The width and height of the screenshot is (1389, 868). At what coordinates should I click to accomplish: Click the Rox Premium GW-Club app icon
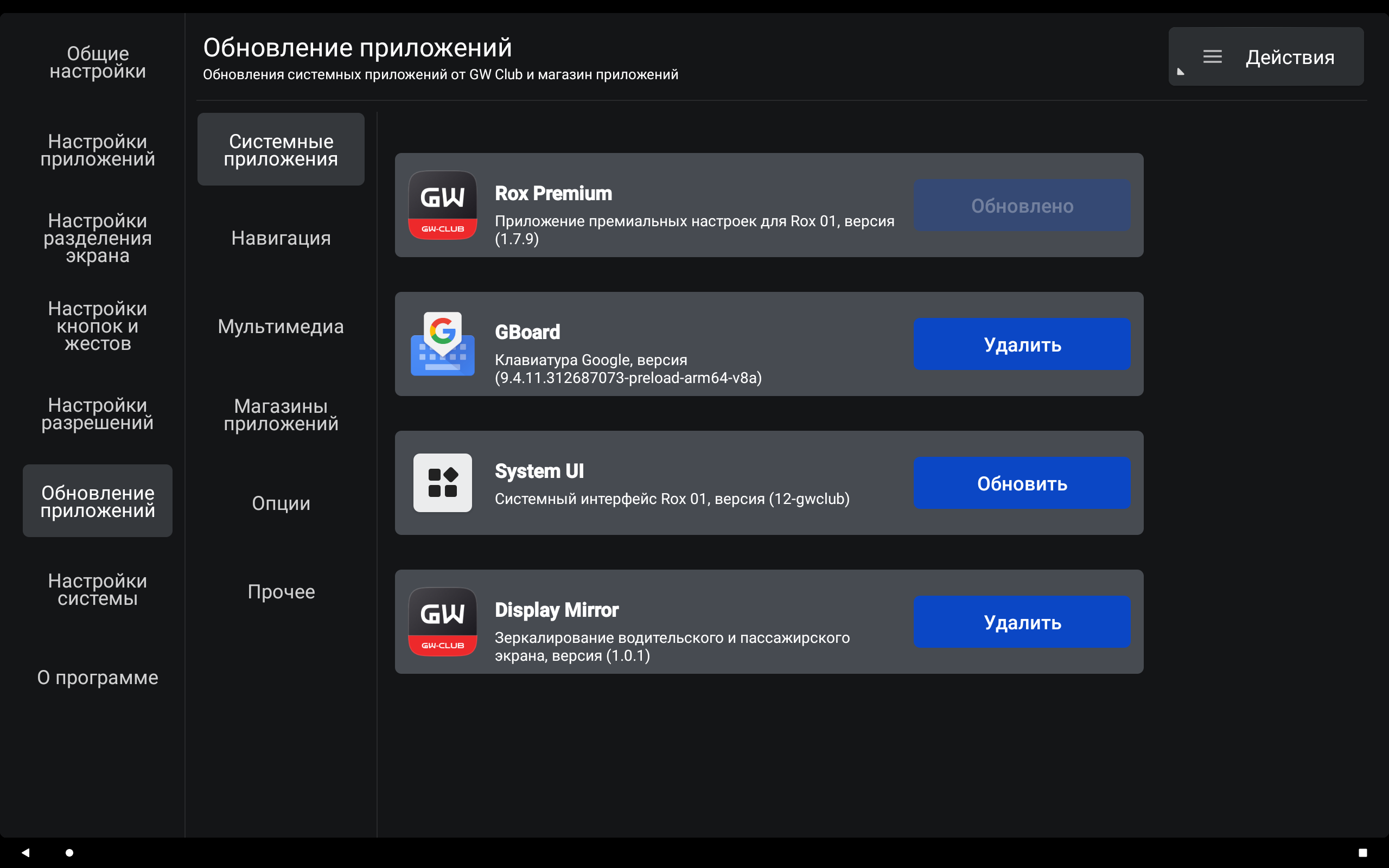[443, 205]
